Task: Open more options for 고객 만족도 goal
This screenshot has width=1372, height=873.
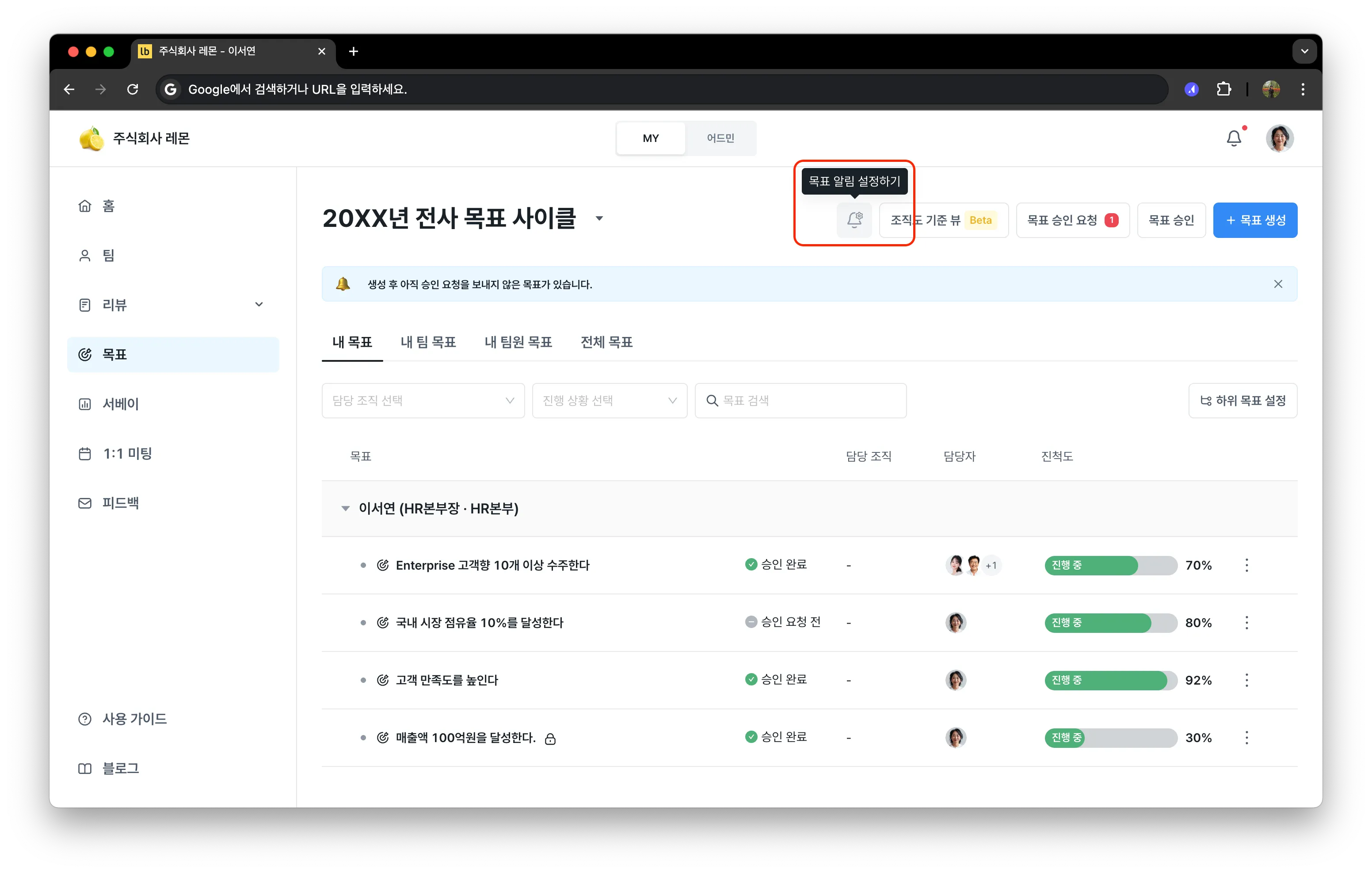Action: click(x=1246, y=680)
